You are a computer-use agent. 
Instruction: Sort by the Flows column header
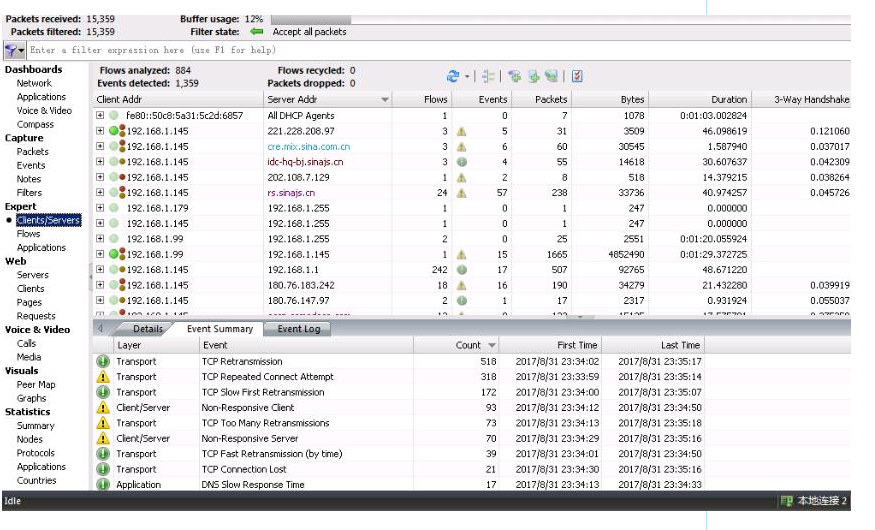pyautogui.click(x=422, y=100)
